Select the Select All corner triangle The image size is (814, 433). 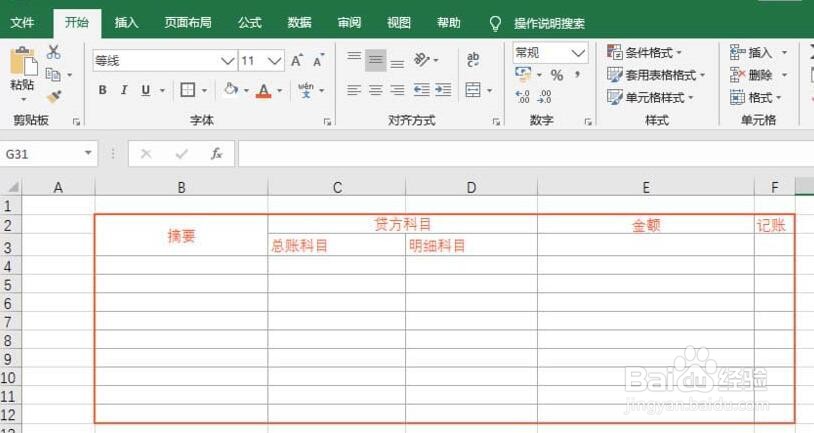click(x=11, y=187)
